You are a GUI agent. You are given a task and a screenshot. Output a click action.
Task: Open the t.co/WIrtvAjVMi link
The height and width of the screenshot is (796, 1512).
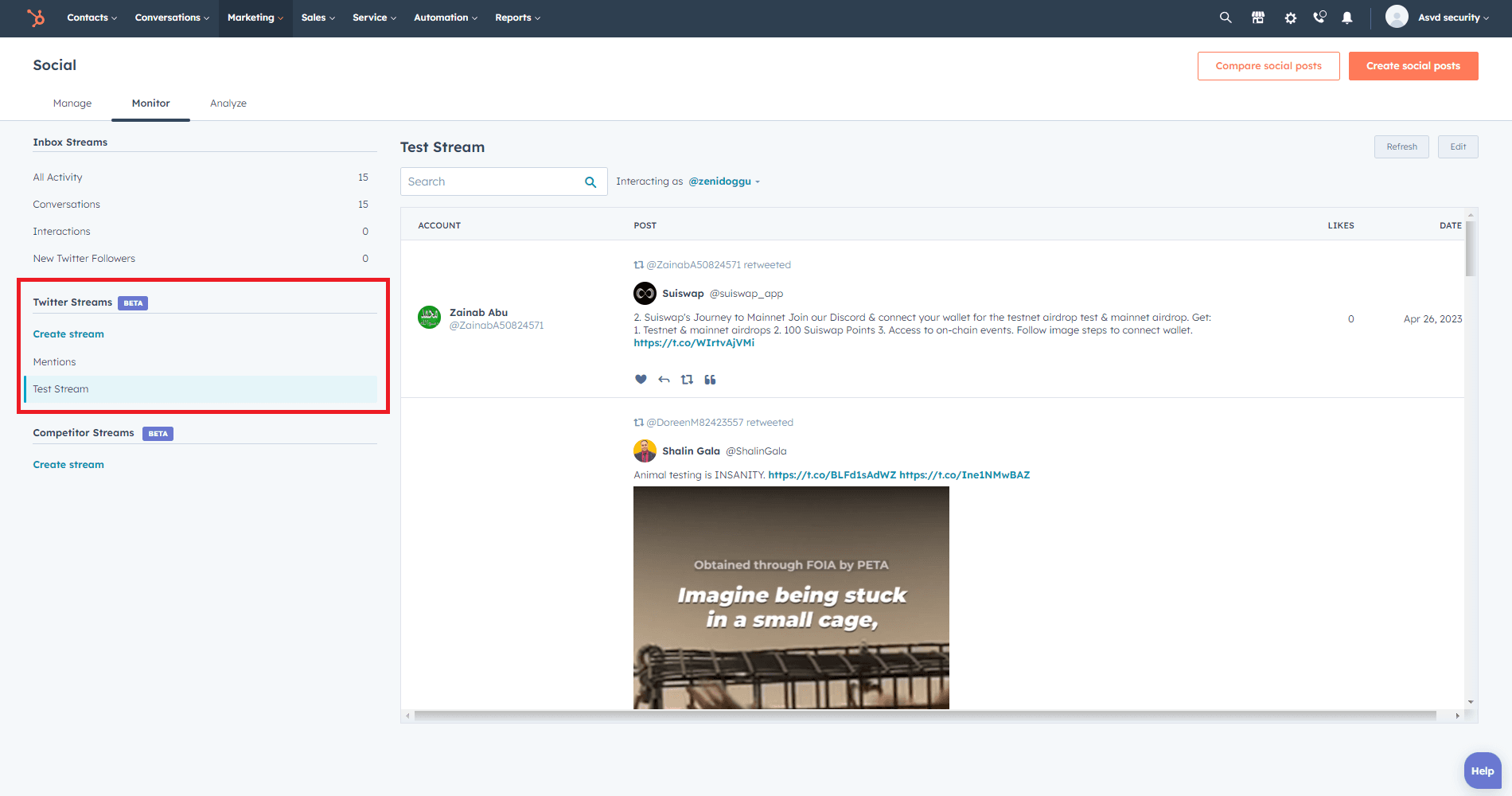694,343
